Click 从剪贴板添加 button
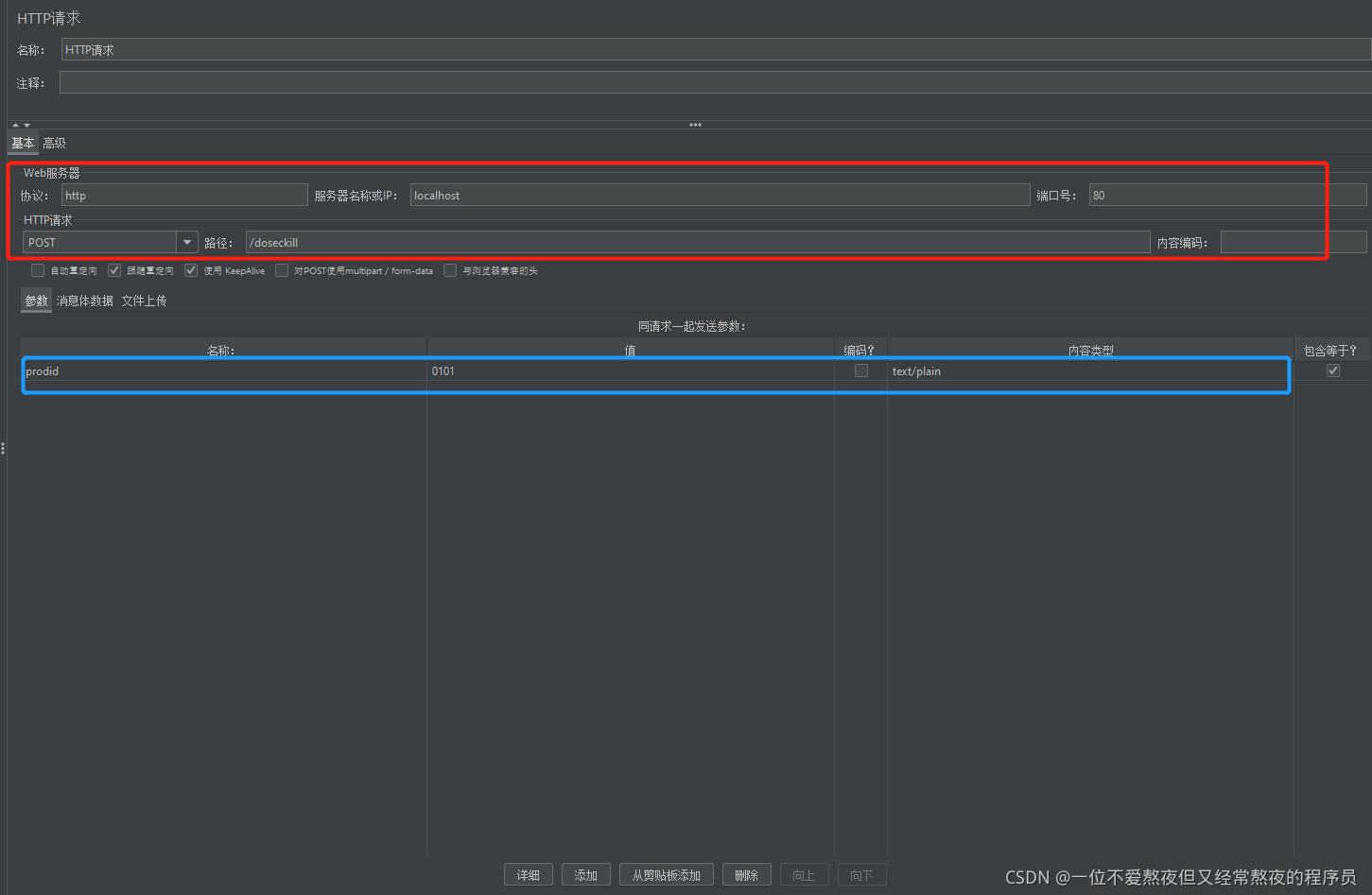The width and height of the screenshot is (1372, 895). [x=667, y=875]
